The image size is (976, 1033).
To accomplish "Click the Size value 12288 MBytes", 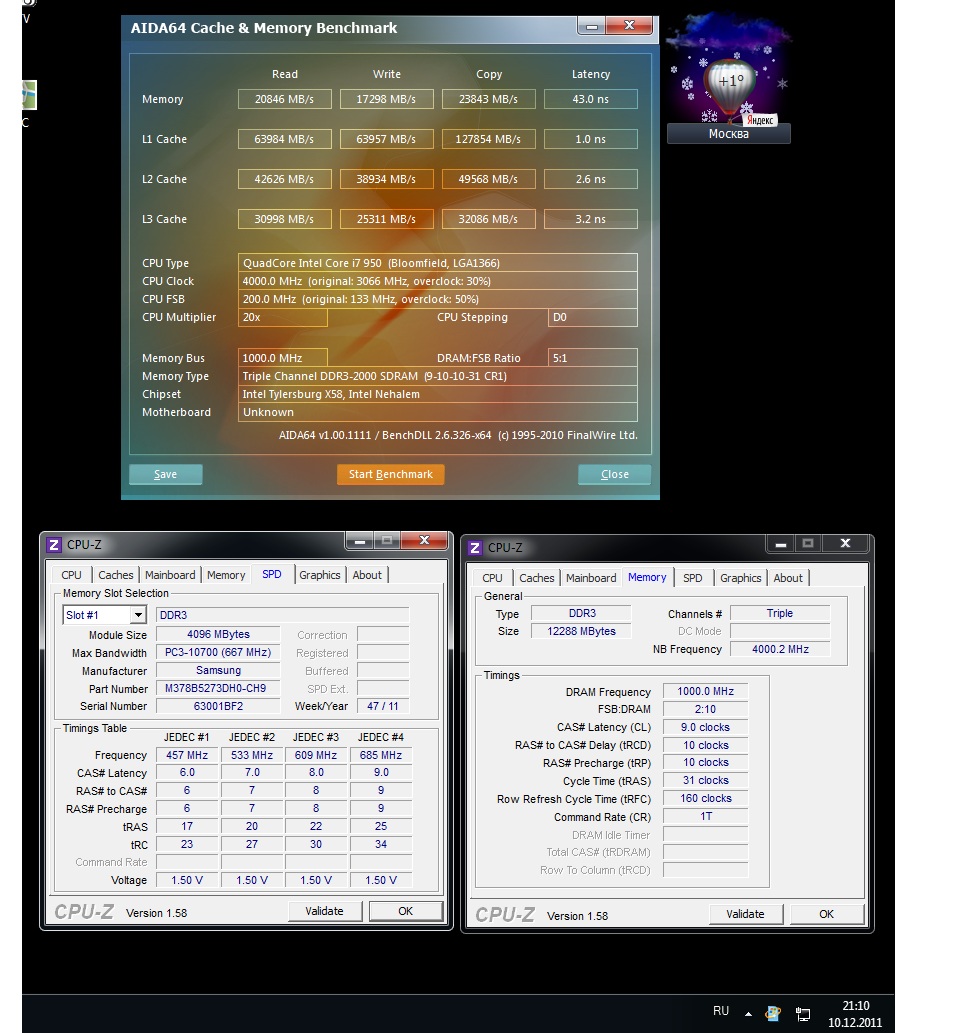I will coord(581,631).
